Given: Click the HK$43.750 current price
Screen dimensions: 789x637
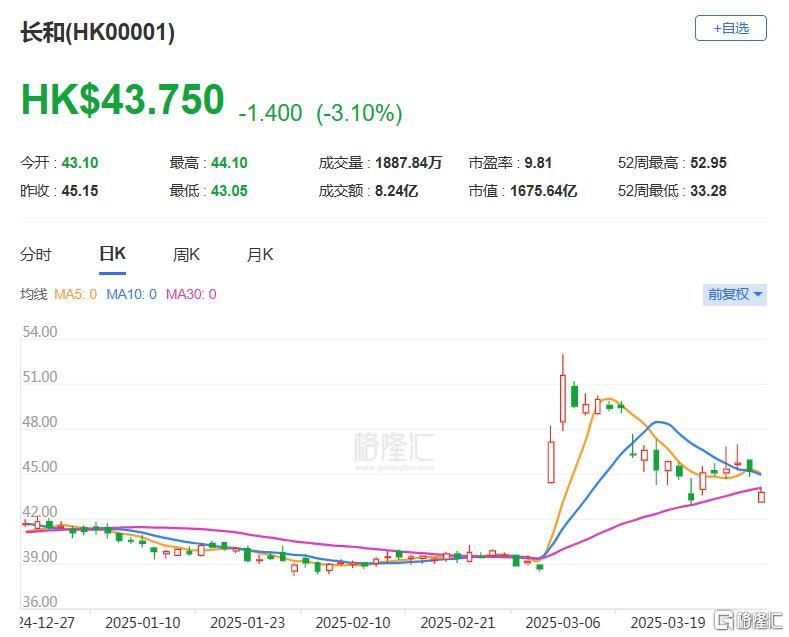Looking at the screenshot, I should (122, 99).
